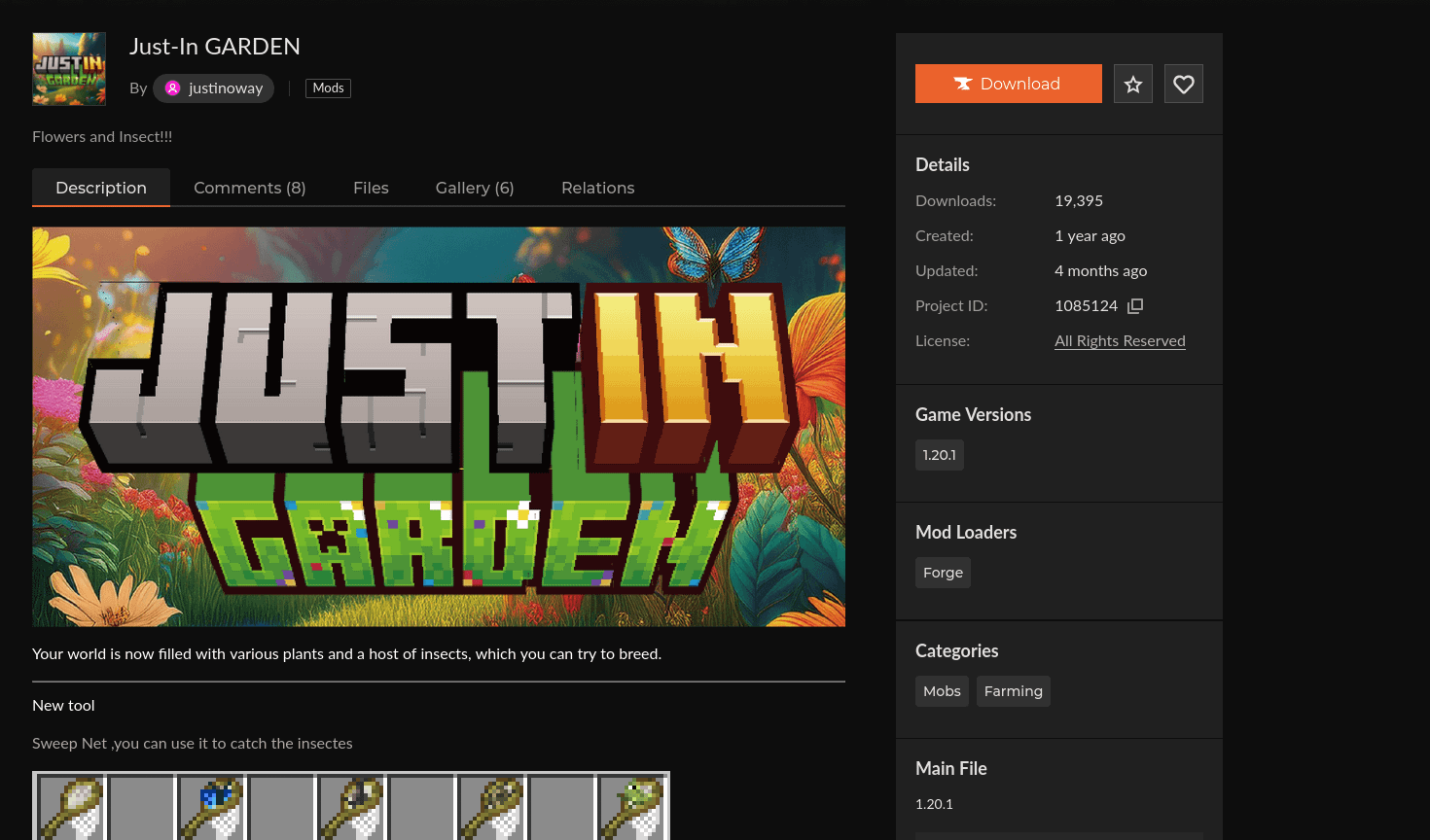Screen dimensions: 1430x840
Task: Click the dark insect sweep net icon
Action: coord(352,807)
